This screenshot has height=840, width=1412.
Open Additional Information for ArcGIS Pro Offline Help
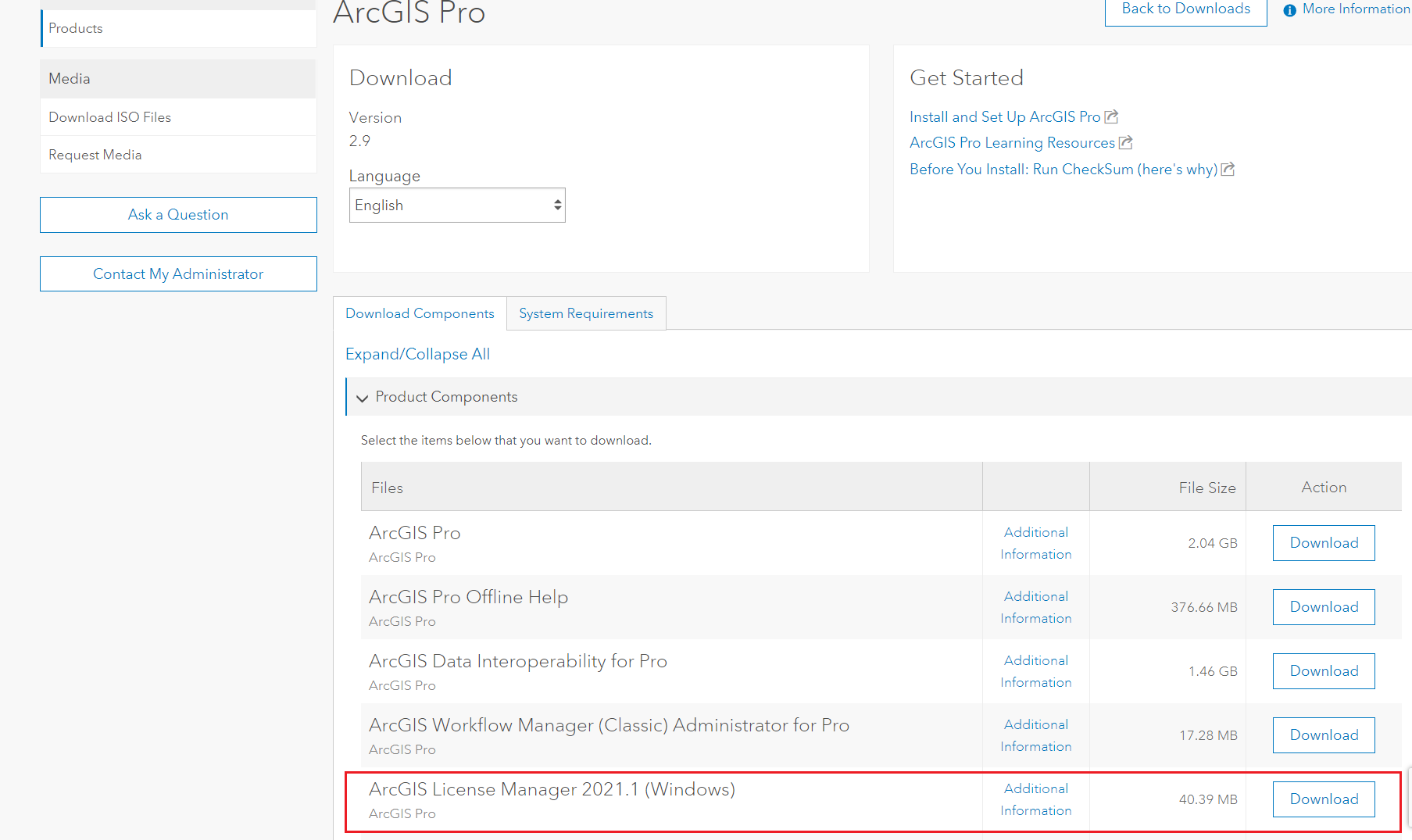point(1036,607)
